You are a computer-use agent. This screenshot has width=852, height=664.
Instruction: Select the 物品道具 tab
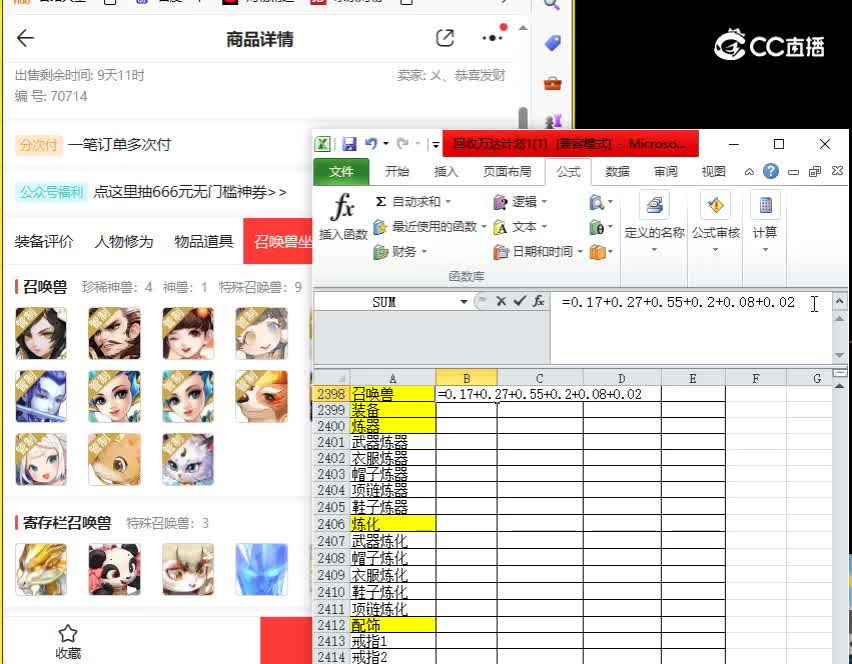203,241
